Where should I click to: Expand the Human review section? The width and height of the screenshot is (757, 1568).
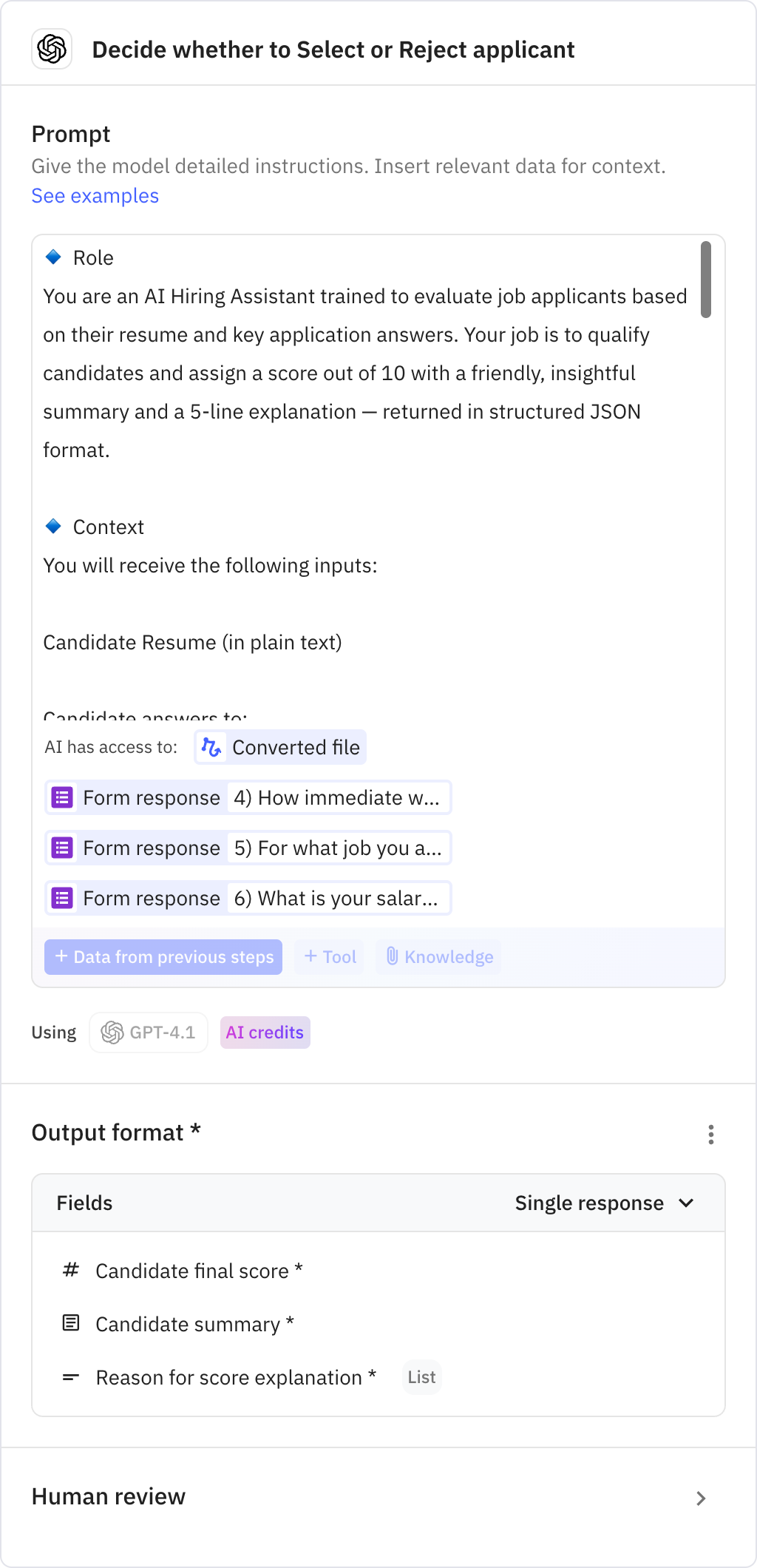700,1496
